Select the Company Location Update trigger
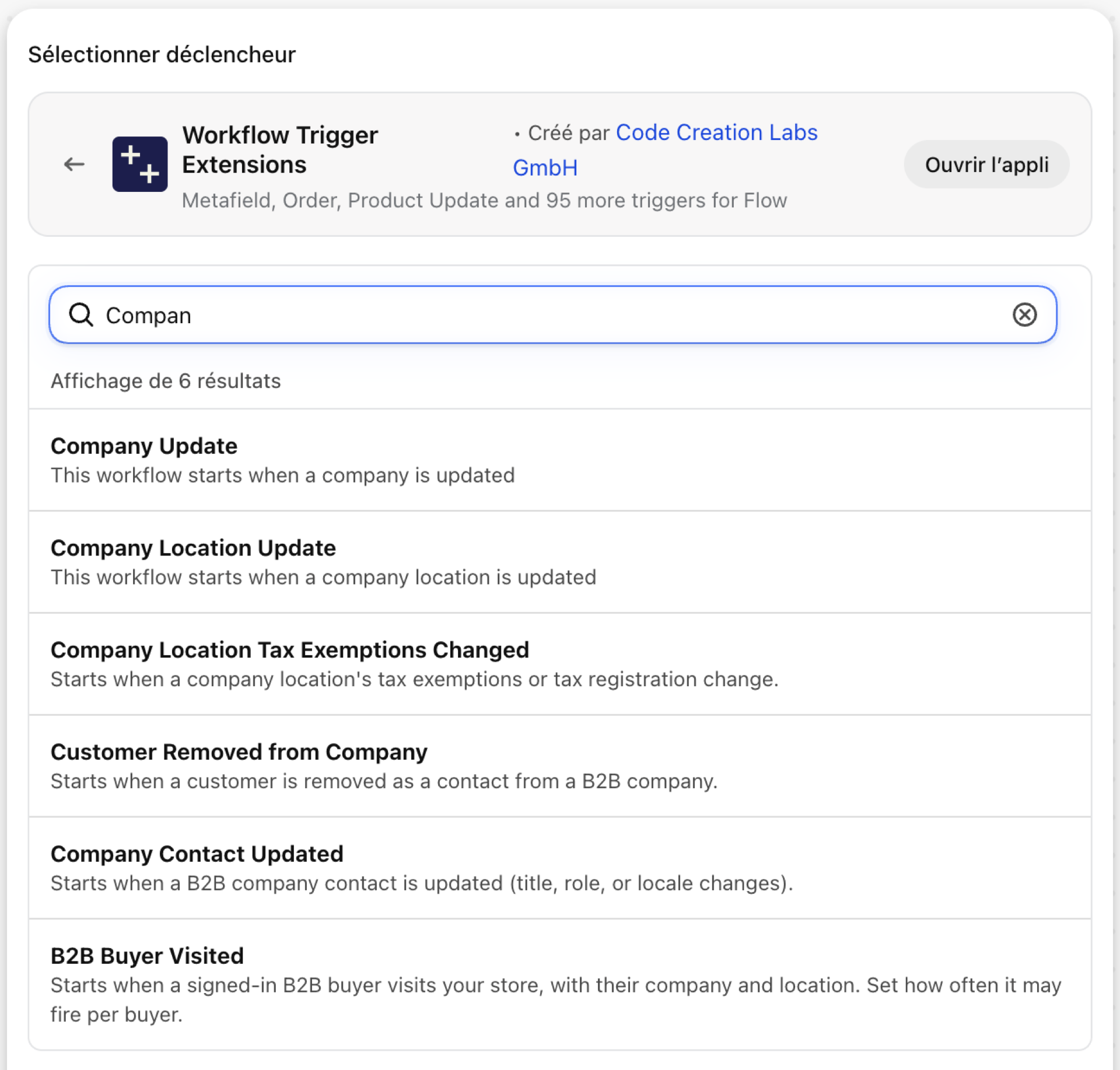Image resolution: width=1120 pixels, height=1070 pixels. pos(559,562)
